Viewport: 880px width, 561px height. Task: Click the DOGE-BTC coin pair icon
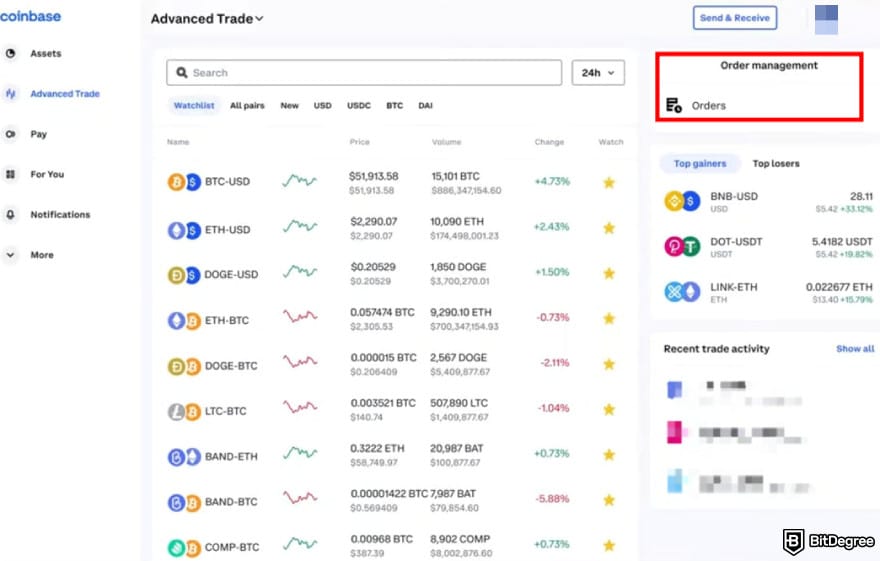184,366
